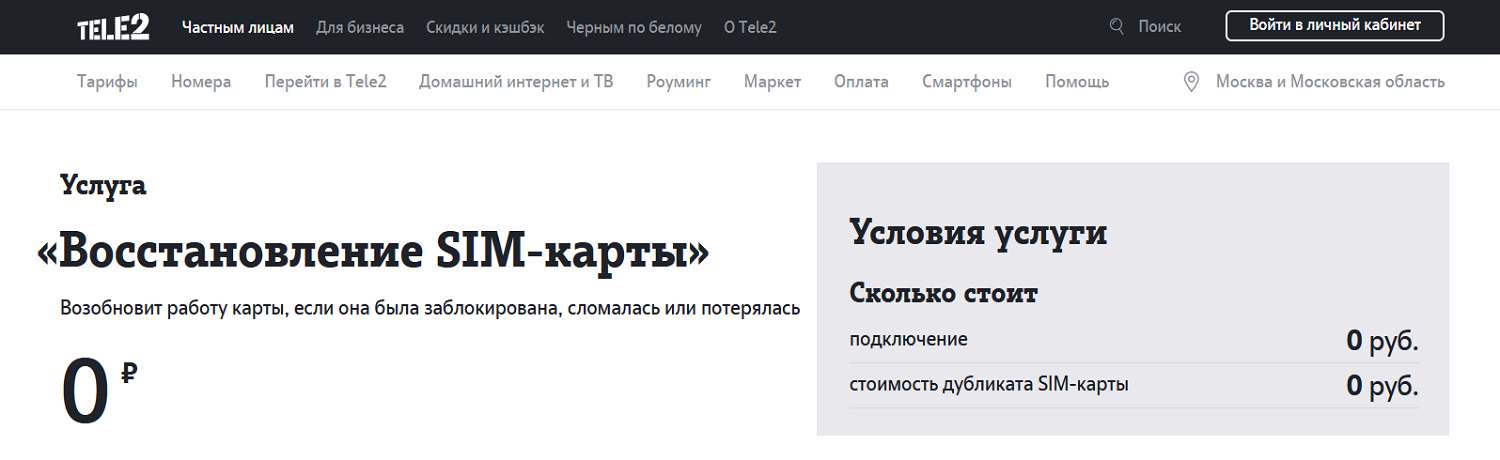Go to the Роуминг section
Screen dimensions: 1500x460
click(x=679, y=82)
